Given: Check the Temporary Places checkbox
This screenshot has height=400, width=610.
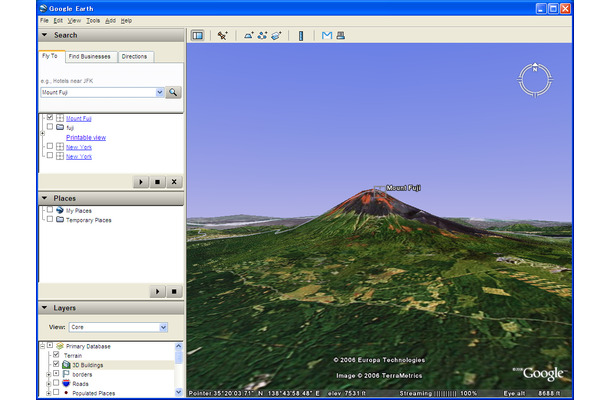Looking at the screenshot, I should tap(50, 219).
